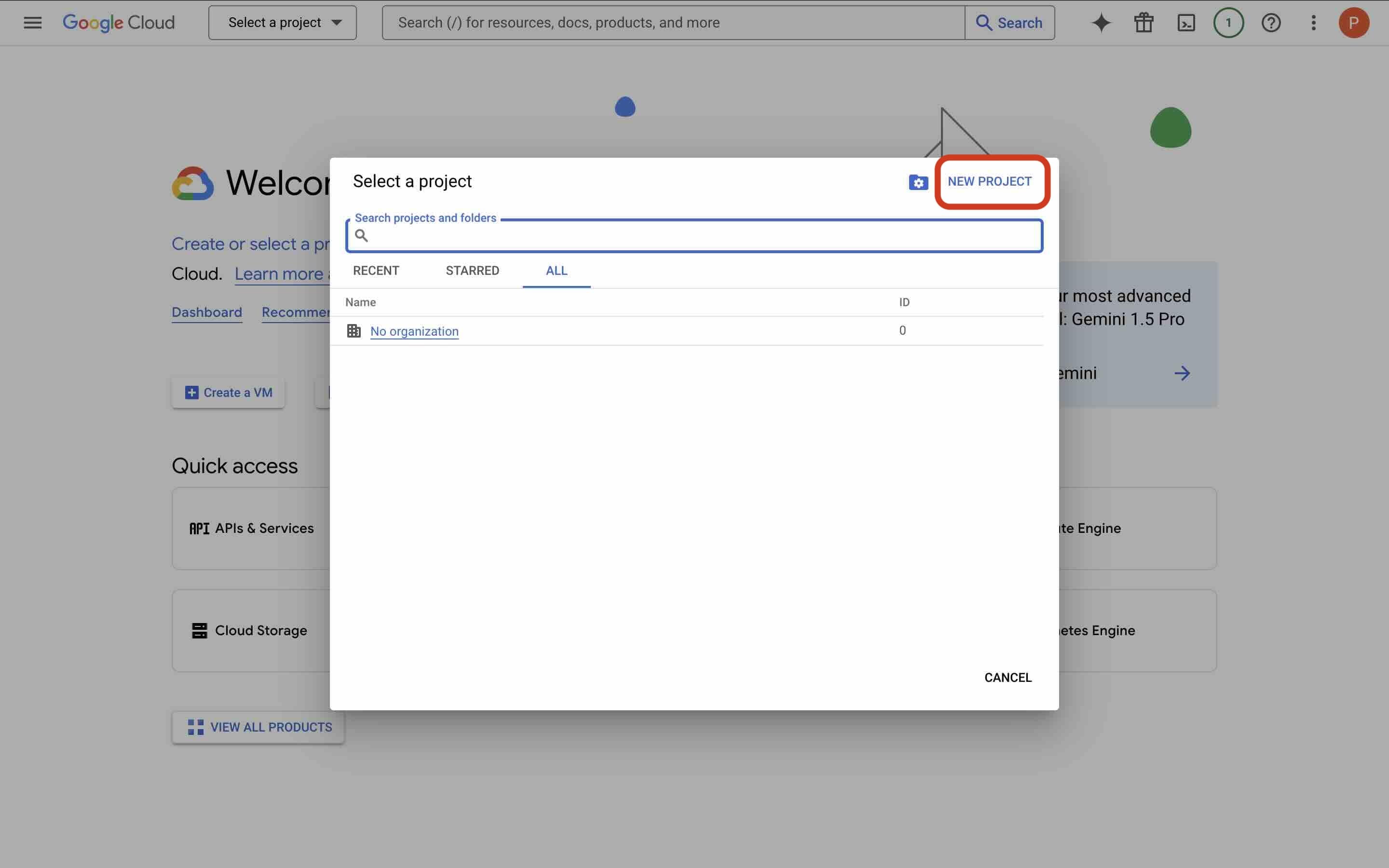Click the gift icon for free trial offers
The image size is (1389, 868).
coord(1143,22)
